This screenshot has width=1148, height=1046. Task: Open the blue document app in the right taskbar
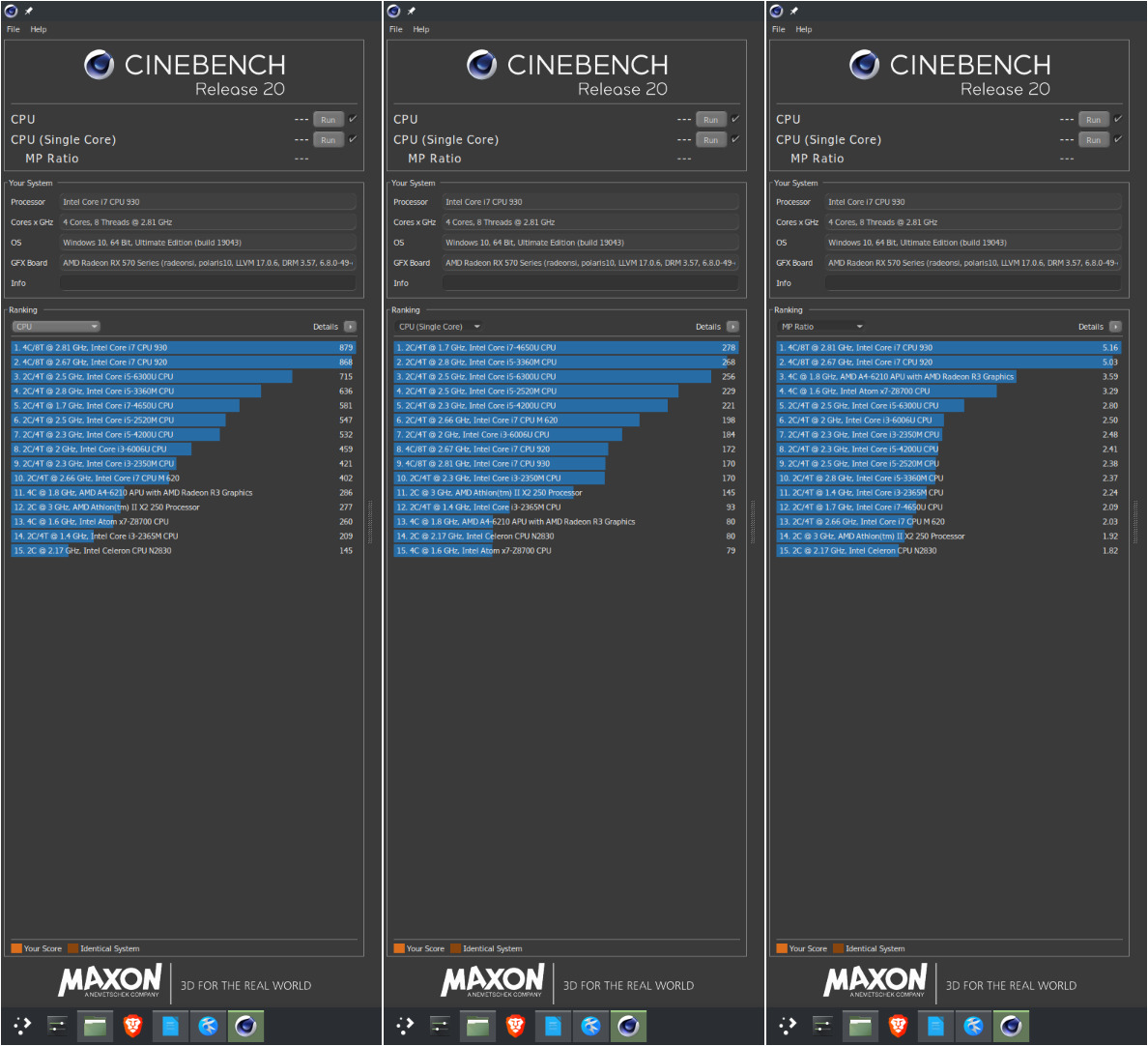coord(935,1026)
